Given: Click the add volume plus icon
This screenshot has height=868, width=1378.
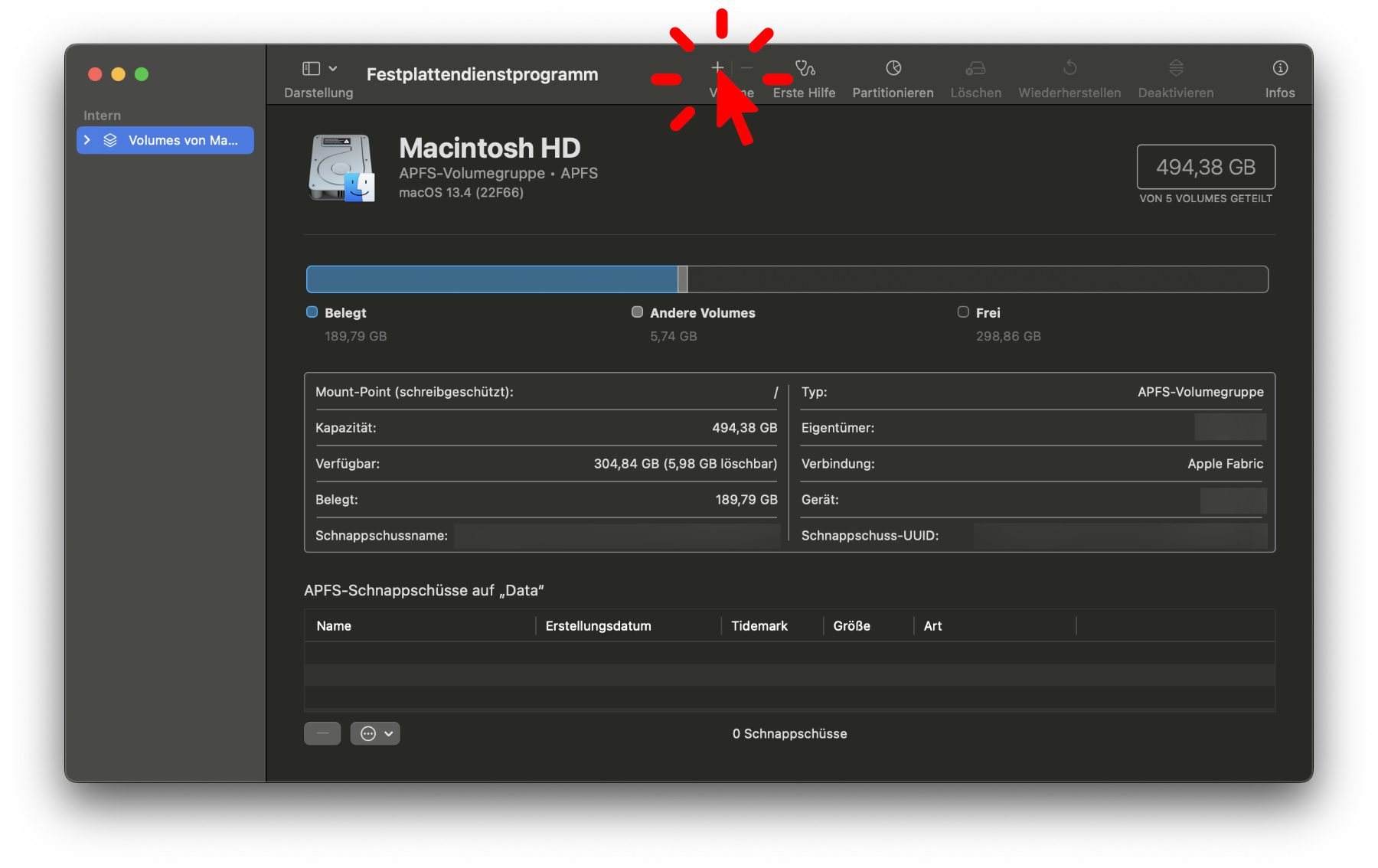Looking at the screenshot, I should 717,68.
